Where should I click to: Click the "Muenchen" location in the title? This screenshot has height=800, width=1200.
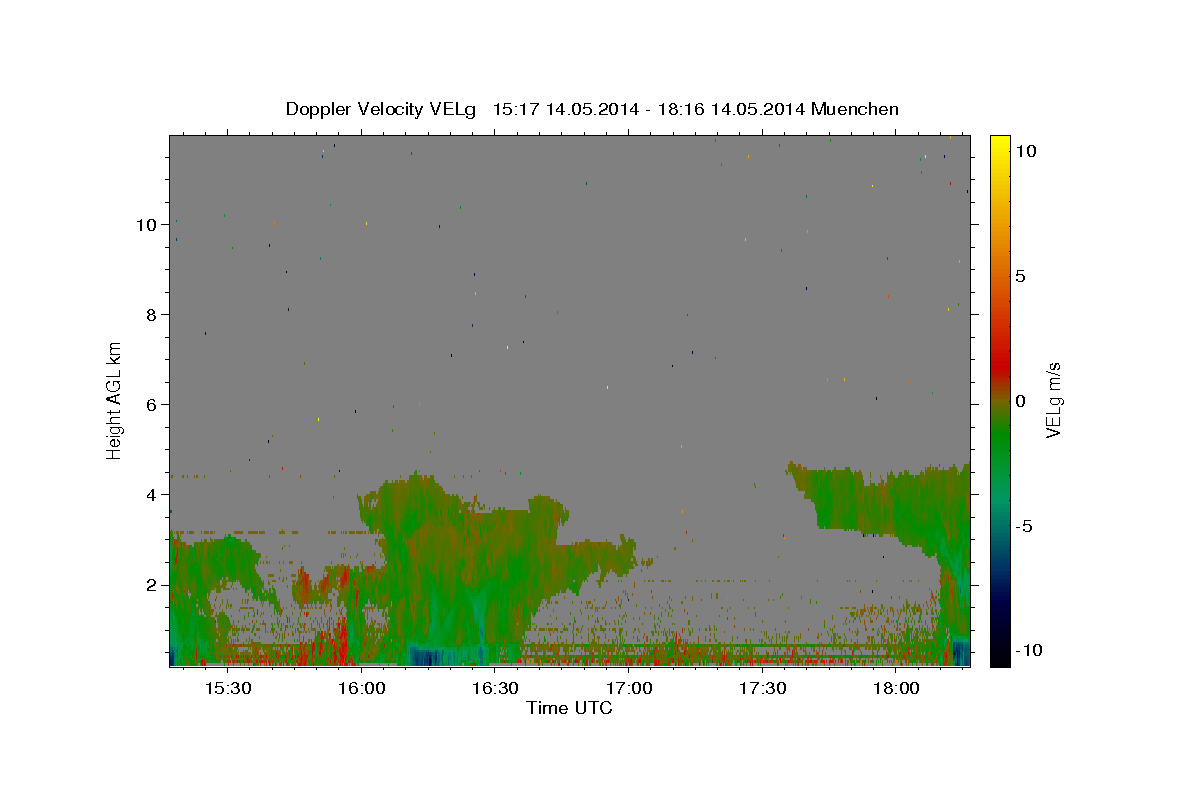pyautogui.click(x=855, y=109)
